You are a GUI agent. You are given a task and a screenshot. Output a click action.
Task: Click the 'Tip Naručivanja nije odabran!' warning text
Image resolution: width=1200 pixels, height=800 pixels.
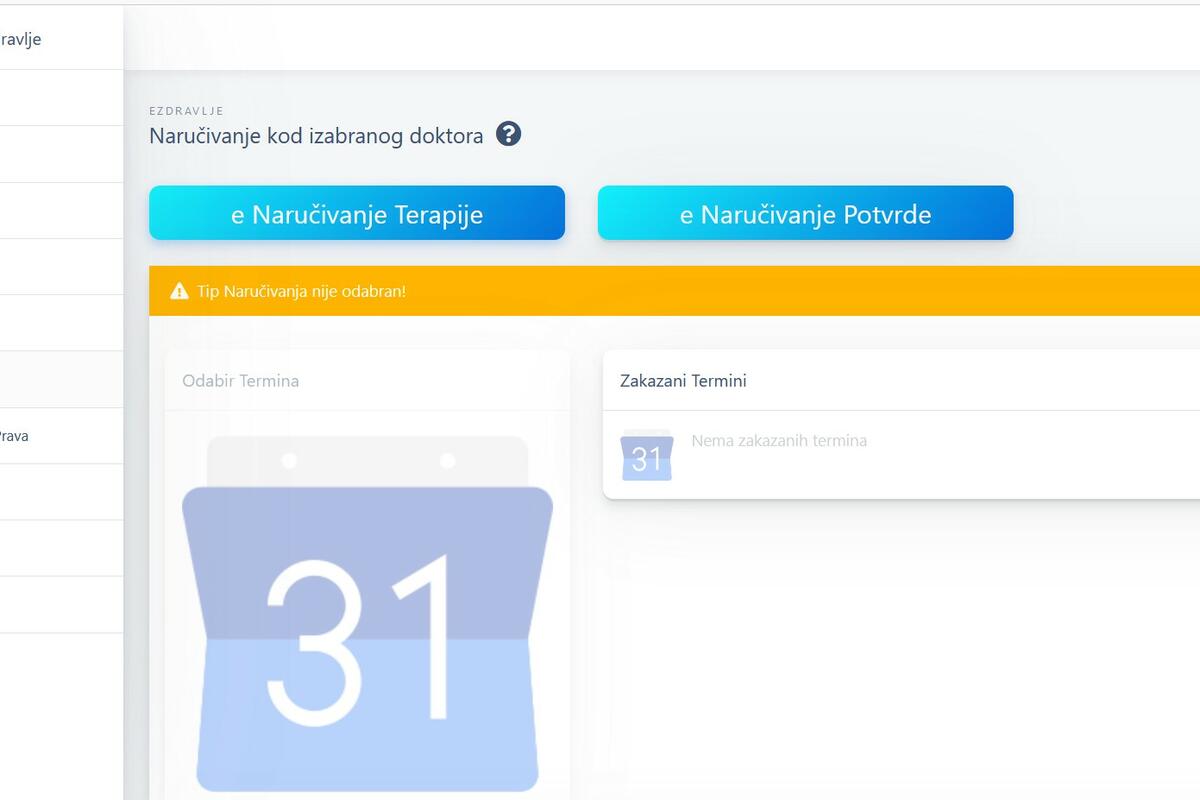[x=301, y=291]
